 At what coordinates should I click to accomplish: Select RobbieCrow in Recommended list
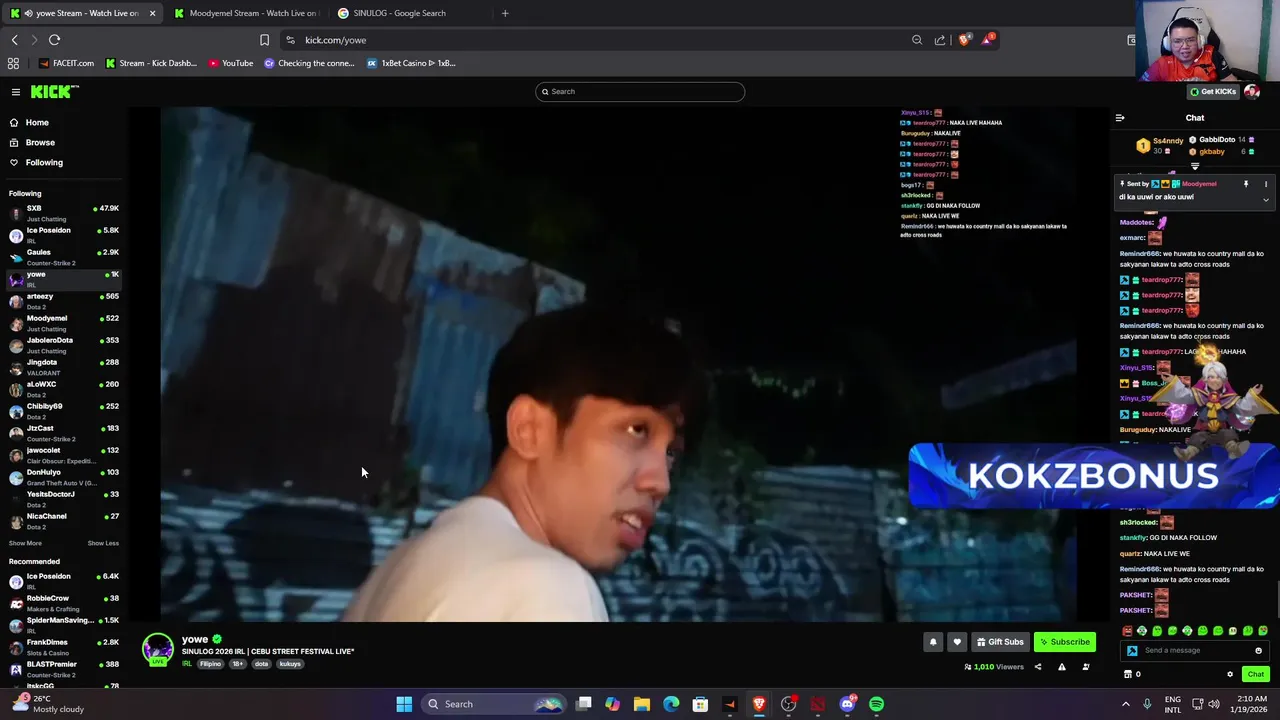[64, 602]
